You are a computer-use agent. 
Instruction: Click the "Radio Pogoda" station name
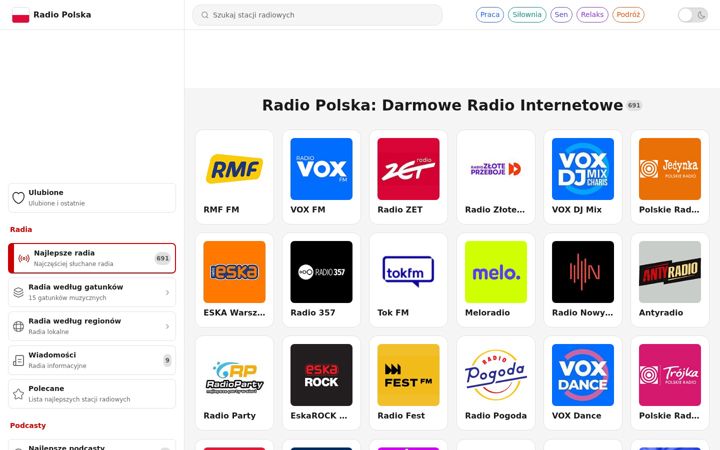496,416
